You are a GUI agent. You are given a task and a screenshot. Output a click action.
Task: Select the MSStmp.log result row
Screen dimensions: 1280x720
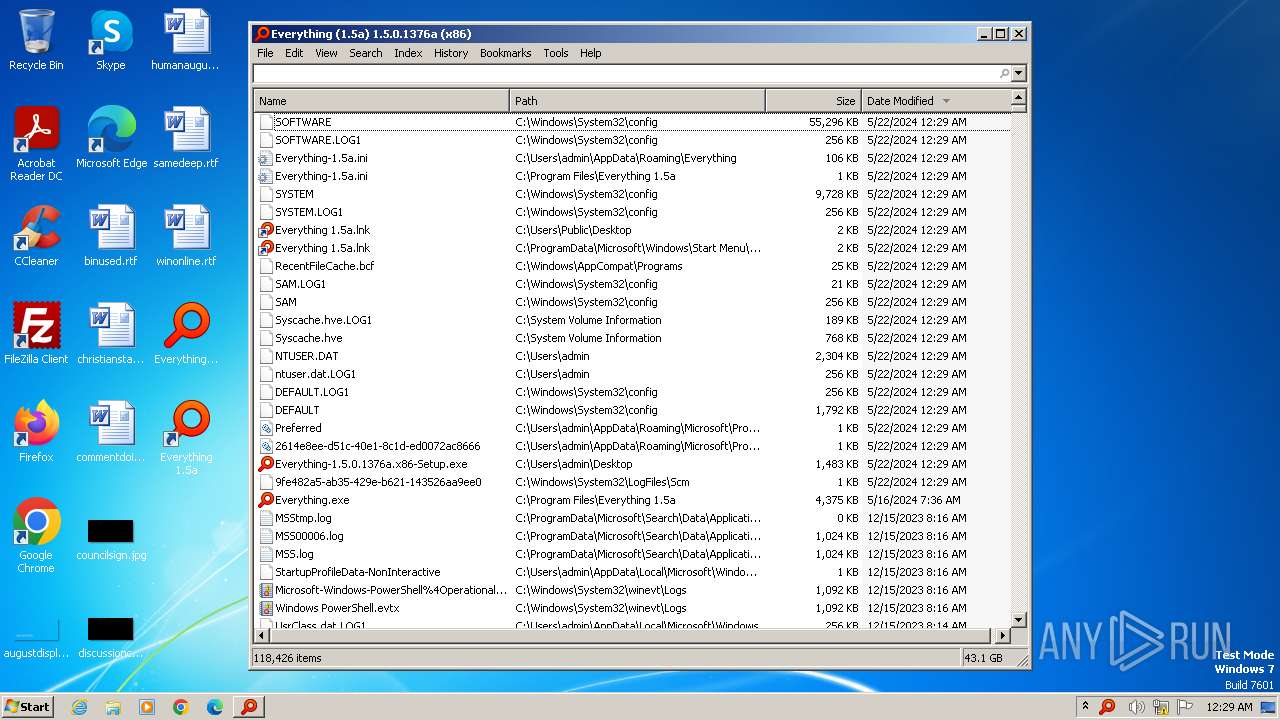(x=632, y=518)
